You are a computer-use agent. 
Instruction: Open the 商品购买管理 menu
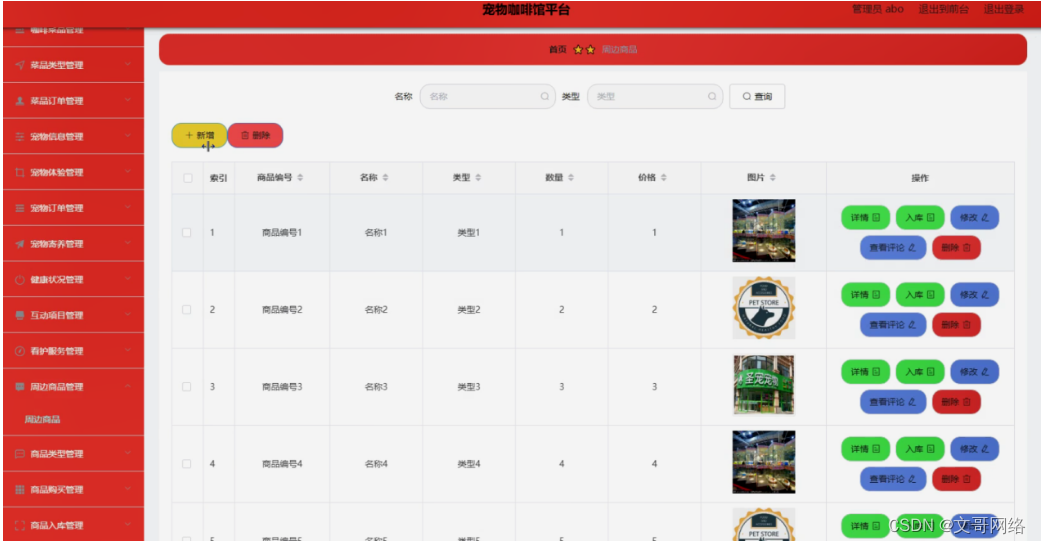coord(73,490)
